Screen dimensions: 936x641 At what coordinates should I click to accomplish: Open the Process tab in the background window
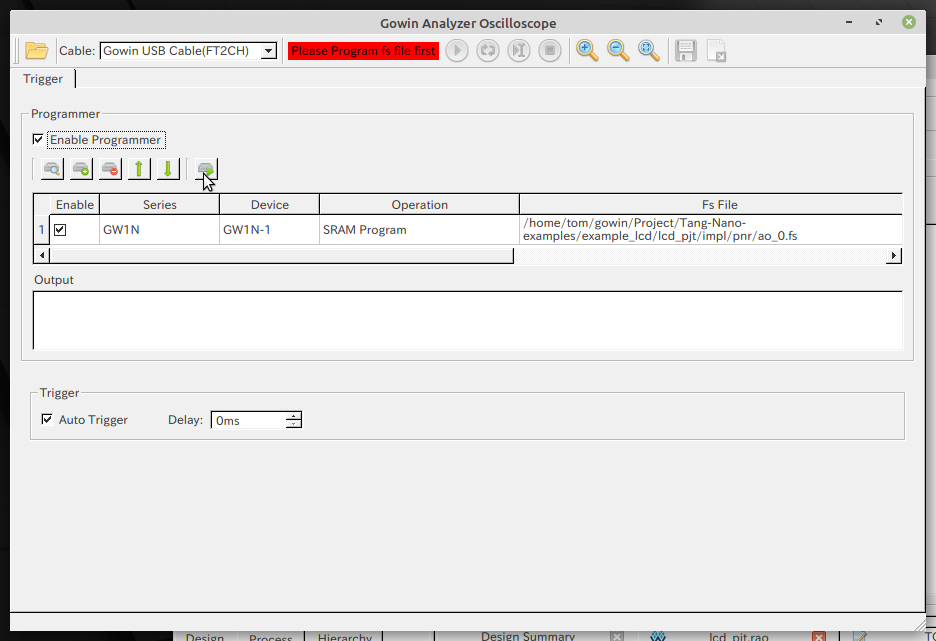point(270,637)
